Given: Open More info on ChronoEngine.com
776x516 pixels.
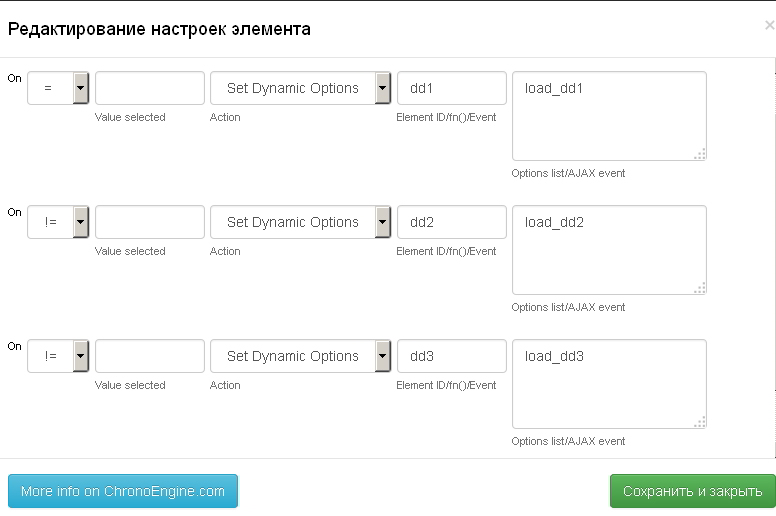Looking at the screenshot, I should [x=123, y=491].
